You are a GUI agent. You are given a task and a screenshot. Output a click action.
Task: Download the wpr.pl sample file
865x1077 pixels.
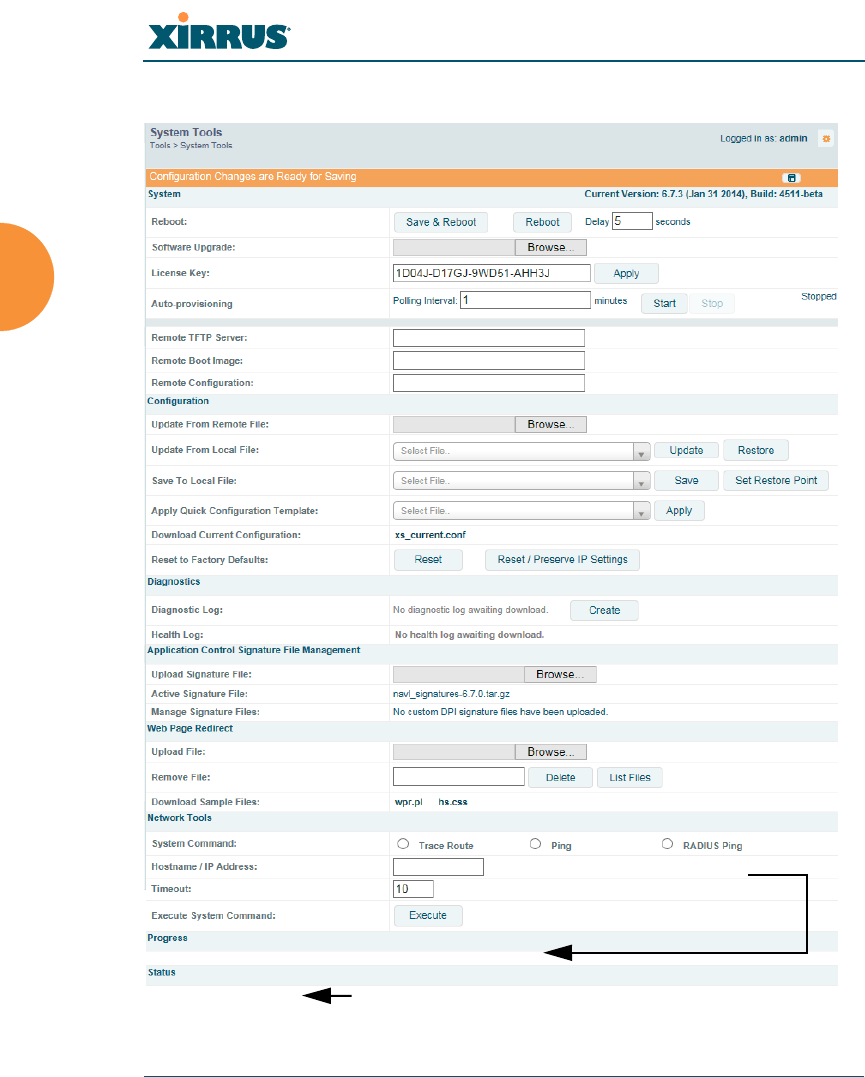click(408, 802)
